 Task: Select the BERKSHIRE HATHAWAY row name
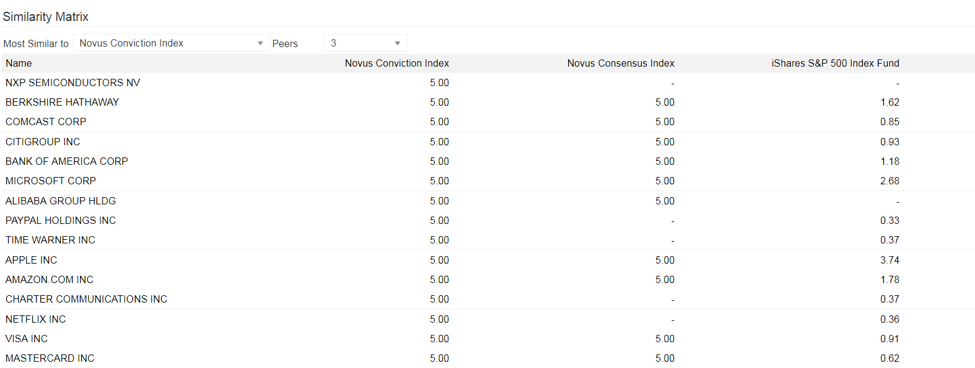click(62, 102)
